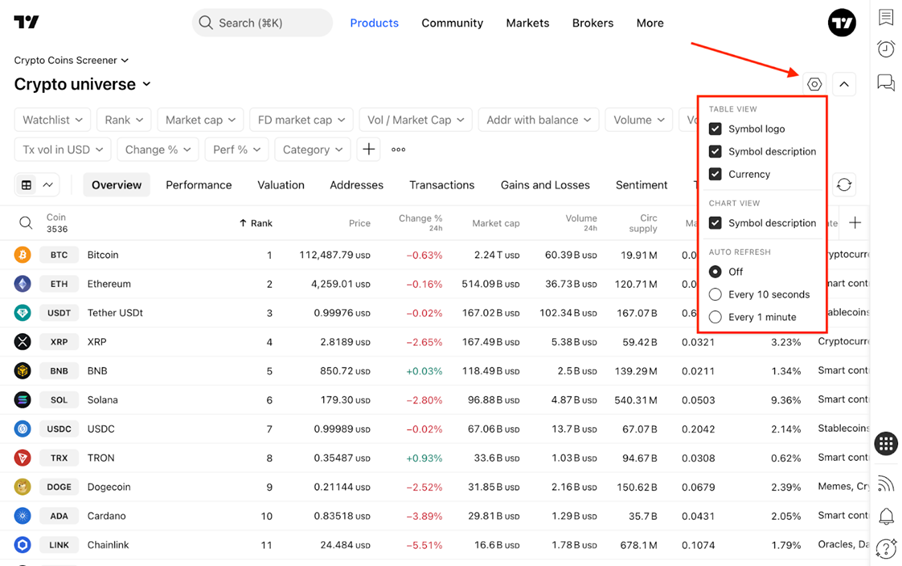902x566 pixels.
Task: Open the Volume filter dropdown
Action: [639, 120]
